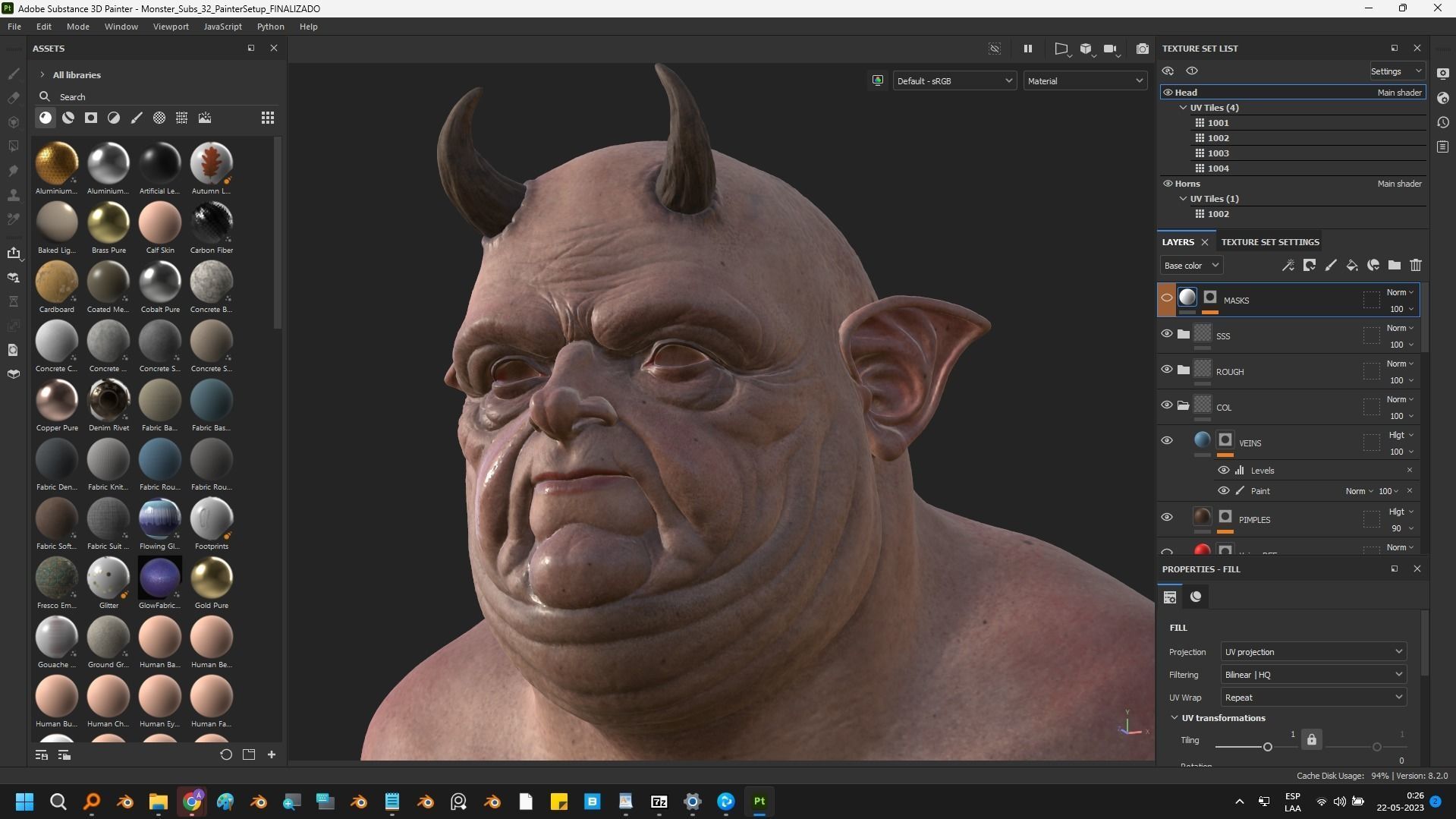Image resolution: width=1456 pixels, height=819 pixels.
Task: Expand the All libraries tree
Action: [42, 75]
